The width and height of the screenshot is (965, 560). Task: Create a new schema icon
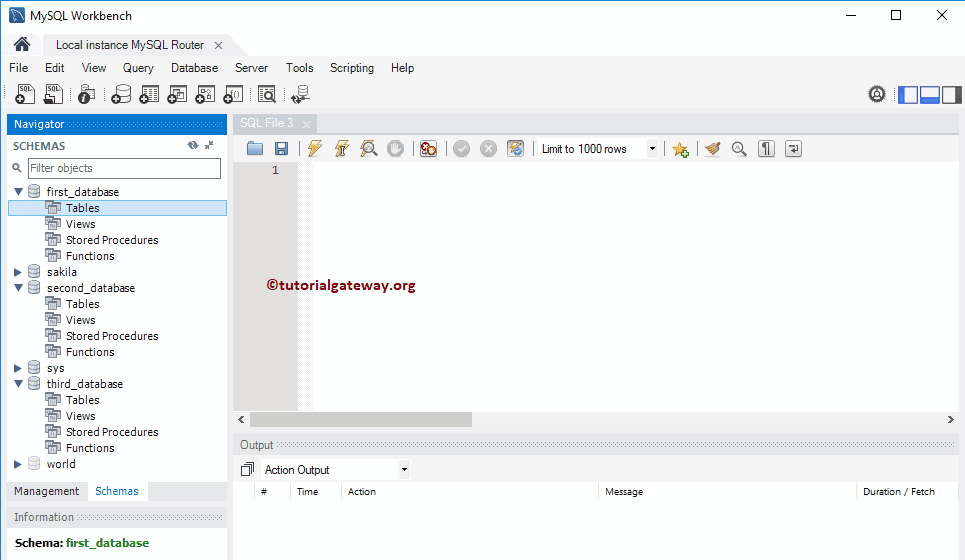click(121, 94)
